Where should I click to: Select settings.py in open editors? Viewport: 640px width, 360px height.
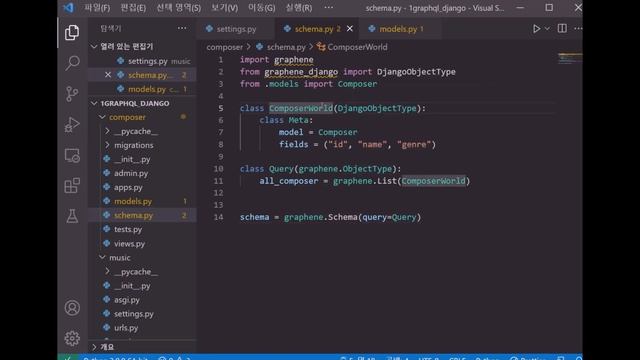142,61
